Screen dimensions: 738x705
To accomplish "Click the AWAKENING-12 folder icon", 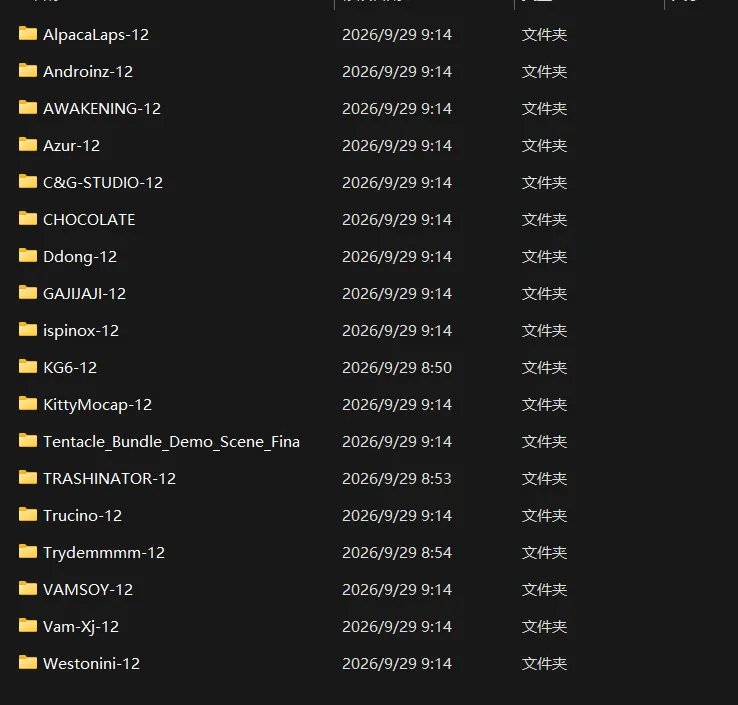I will 28,108.
